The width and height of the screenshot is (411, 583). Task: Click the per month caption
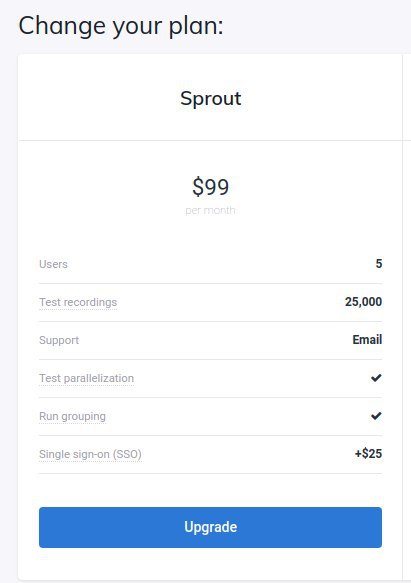[x=210, y=210]
